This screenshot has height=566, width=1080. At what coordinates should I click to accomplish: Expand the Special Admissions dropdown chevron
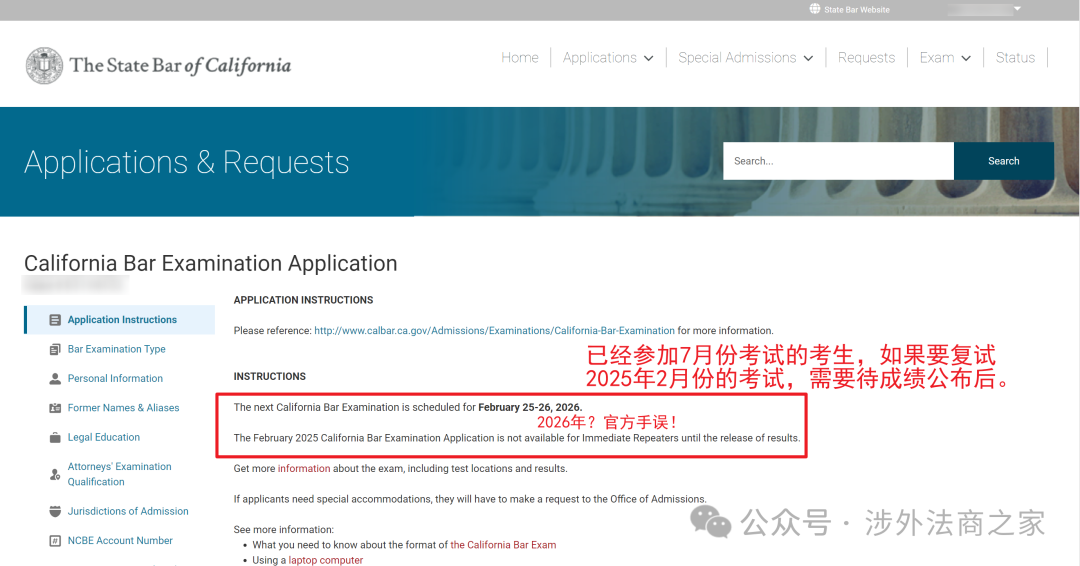click(x=808, y=59)
